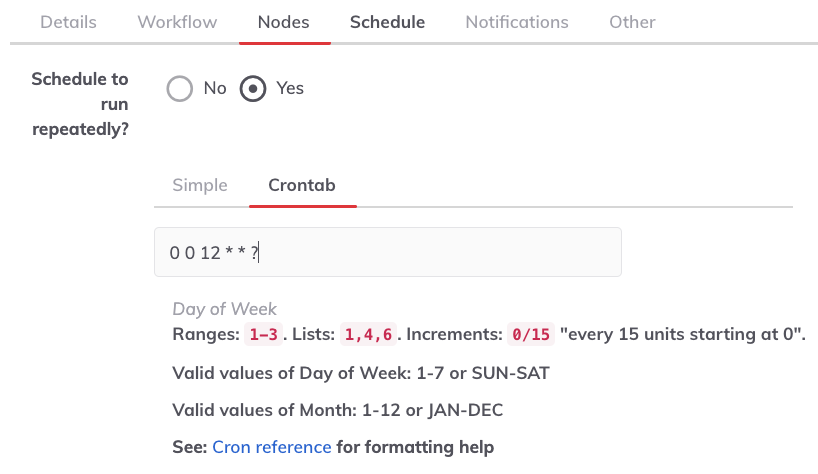The width and height of the screenshot is (818, 474).
Task: Select the Crontab schedule tab
Action: click(302, 185)
